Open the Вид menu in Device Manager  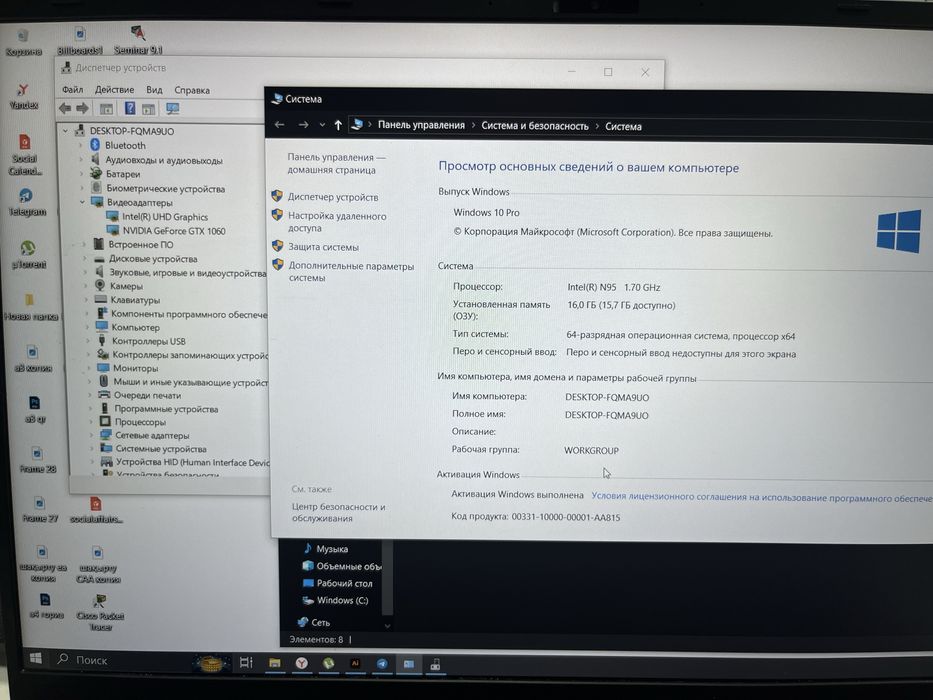[x=154, y=90]
